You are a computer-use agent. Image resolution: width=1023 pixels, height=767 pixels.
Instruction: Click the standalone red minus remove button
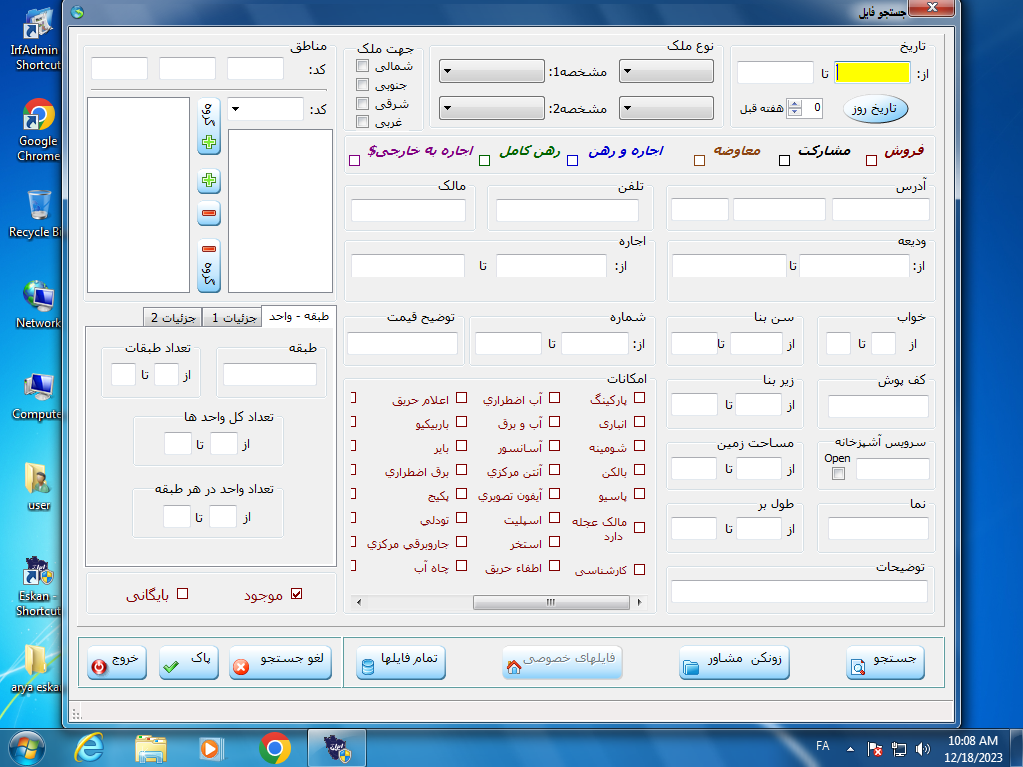(209, 213)
